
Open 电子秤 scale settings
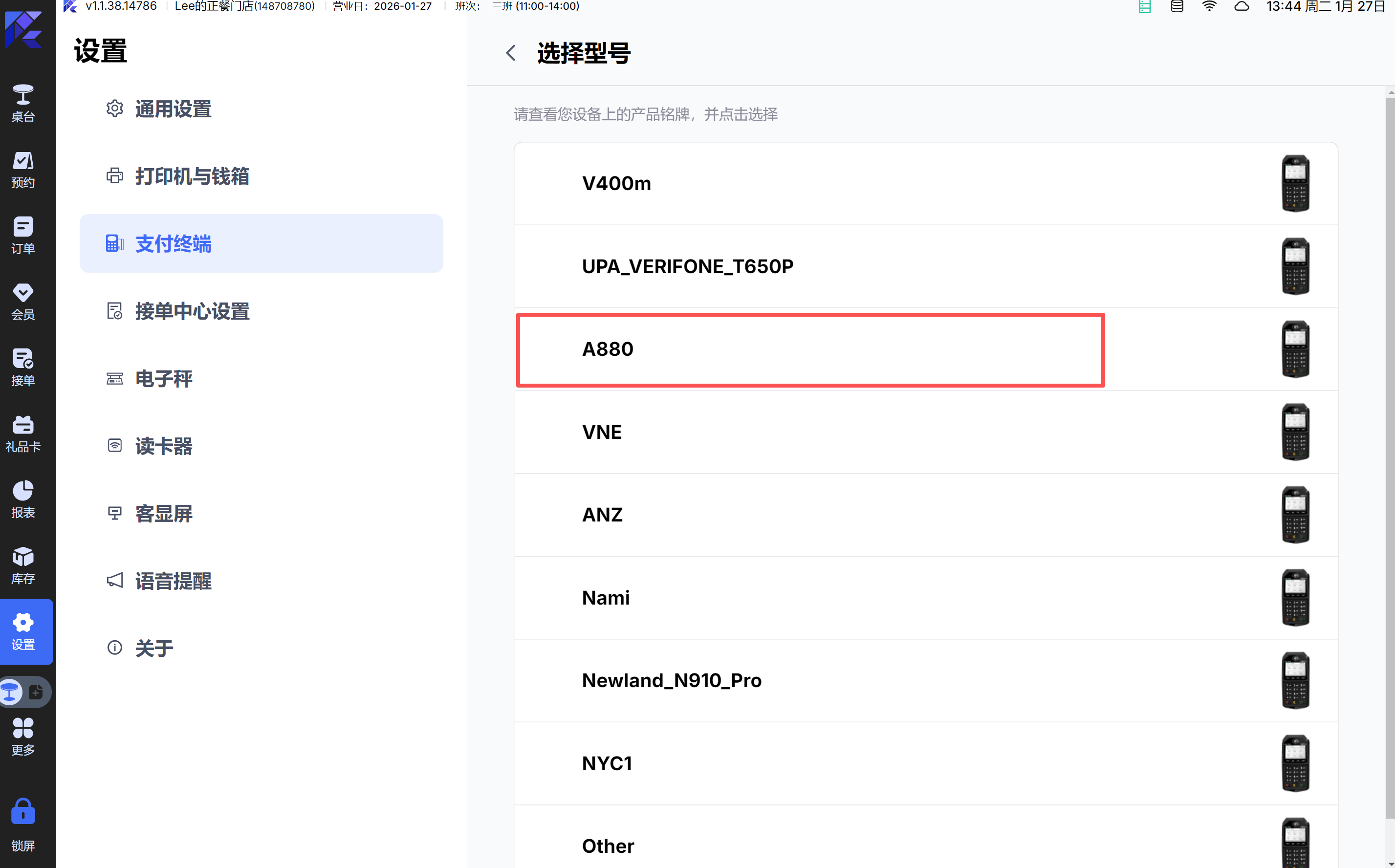pos(164,379)
